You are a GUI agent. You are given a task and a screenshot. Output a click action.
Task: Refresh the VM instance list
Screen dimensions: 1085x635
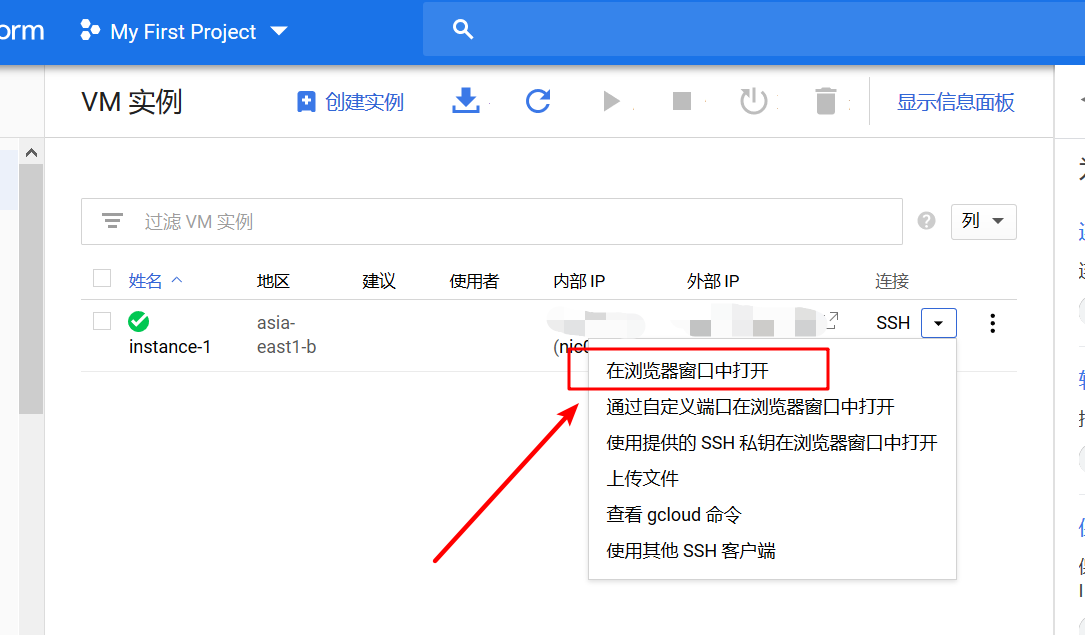click(x=539, y=100)
